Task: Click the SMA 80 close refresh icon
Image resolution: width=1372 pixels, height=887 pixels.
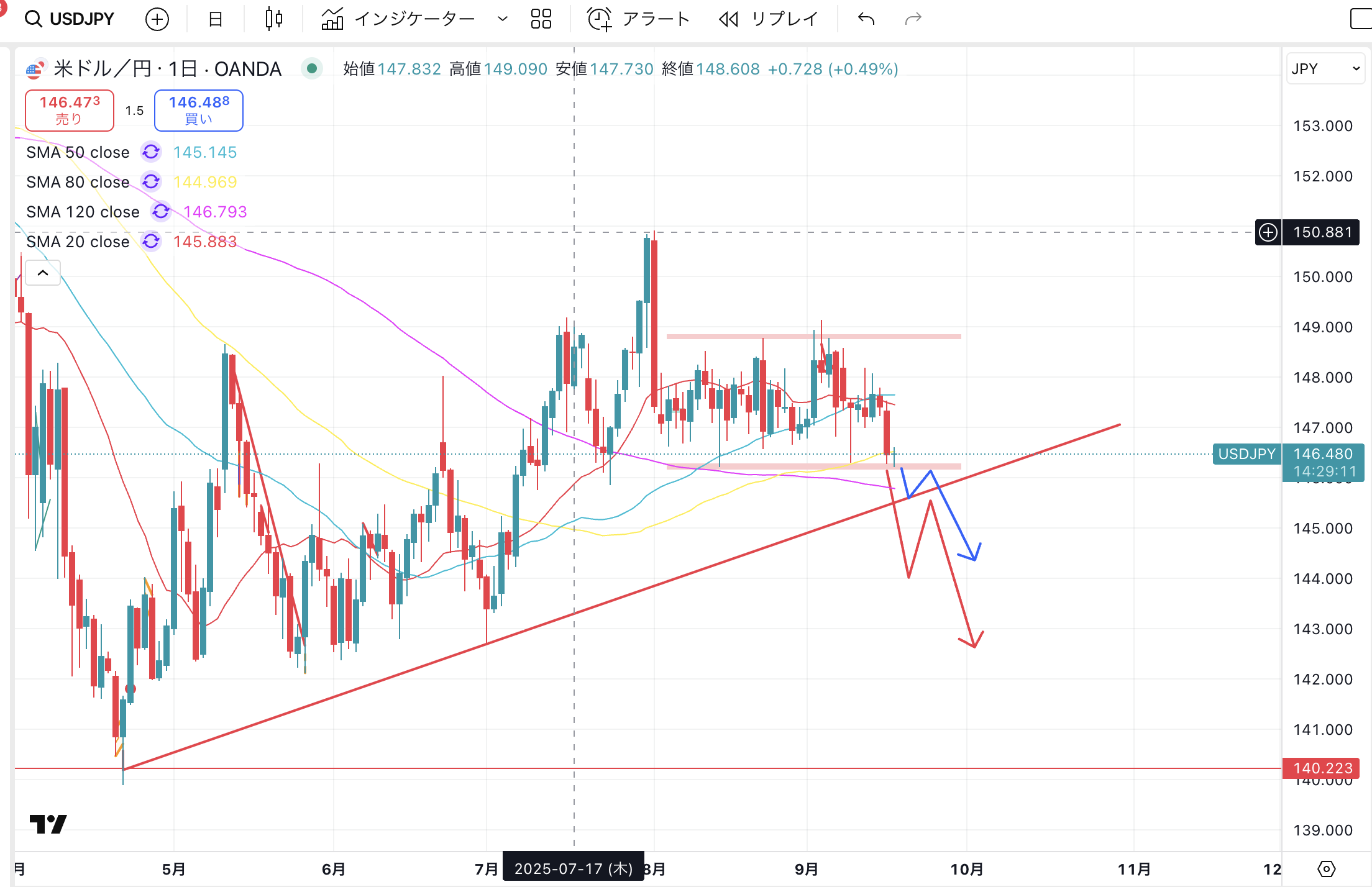Action: (151, 181)
